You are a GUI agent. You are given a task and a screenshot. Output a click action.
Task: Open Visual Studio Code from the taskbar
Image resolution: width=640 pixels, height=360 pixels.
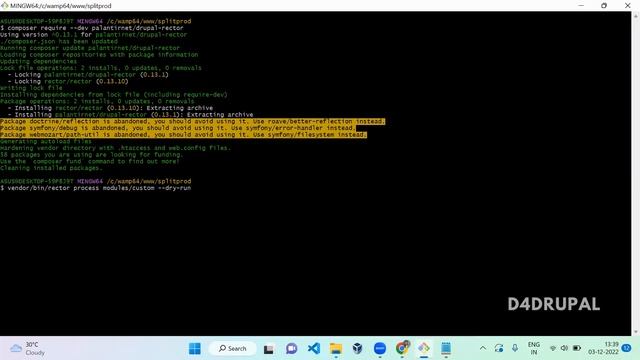click(x=313, y=348)
